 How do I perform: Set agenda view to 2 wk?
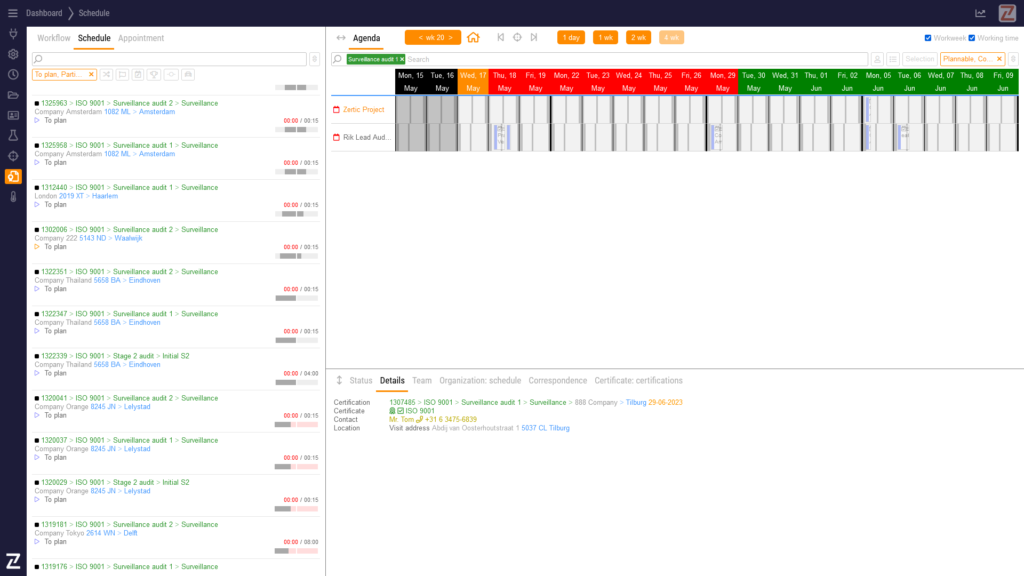(638, 38)
